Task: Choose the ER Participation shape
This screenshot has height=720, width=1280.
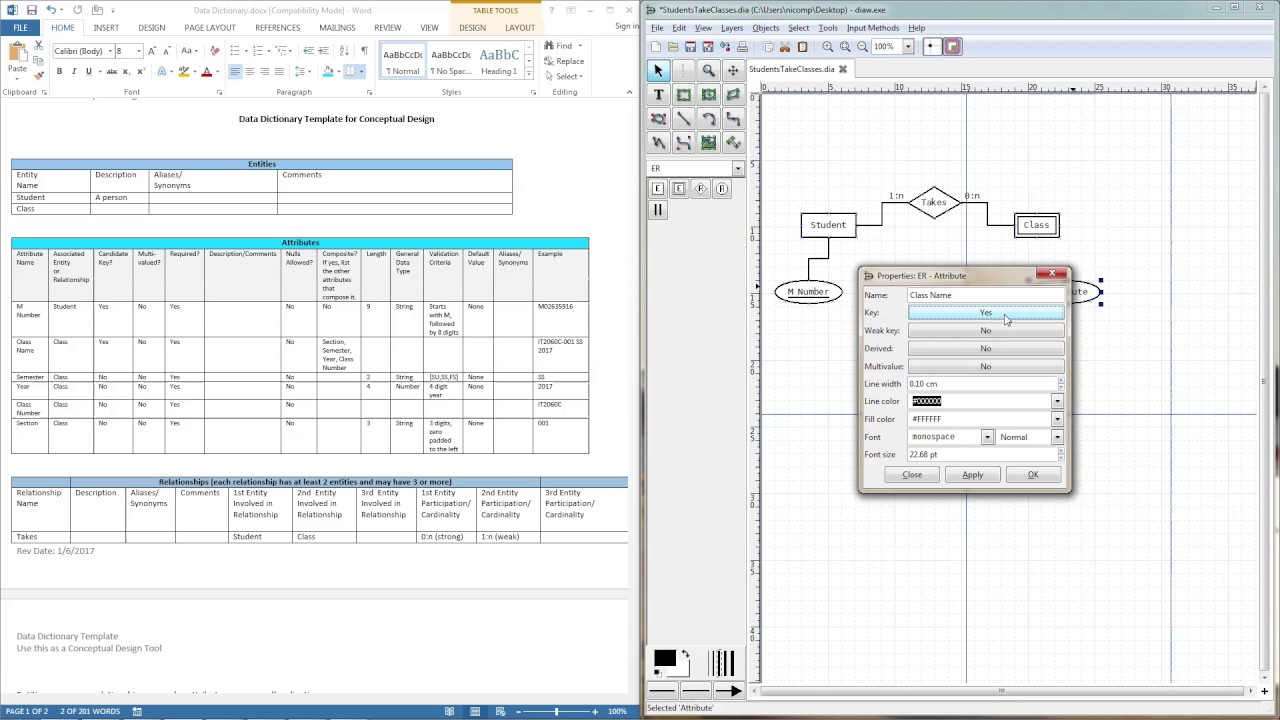Action: [x=658, y=210]
